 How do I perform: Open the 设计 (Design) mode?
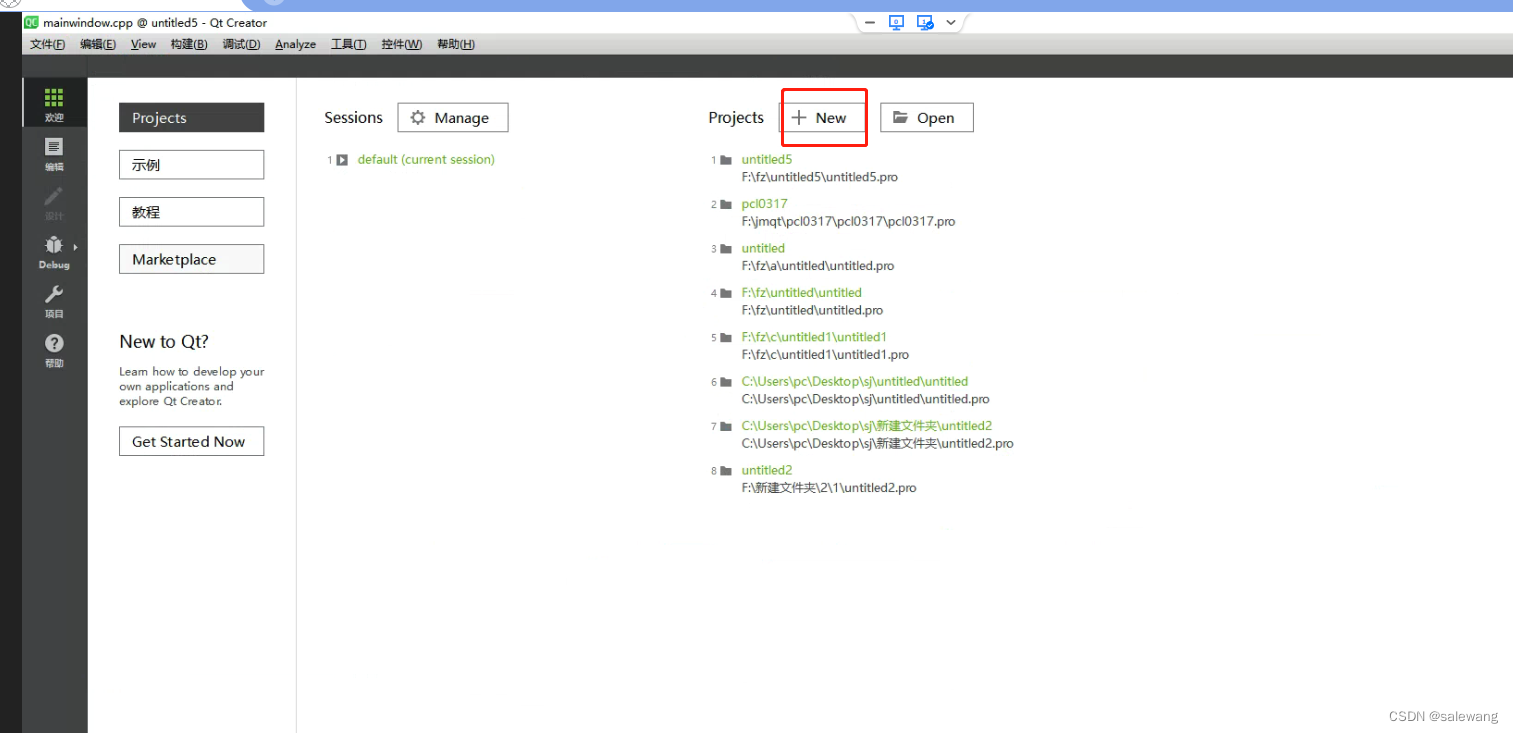(x=54, y=203)
